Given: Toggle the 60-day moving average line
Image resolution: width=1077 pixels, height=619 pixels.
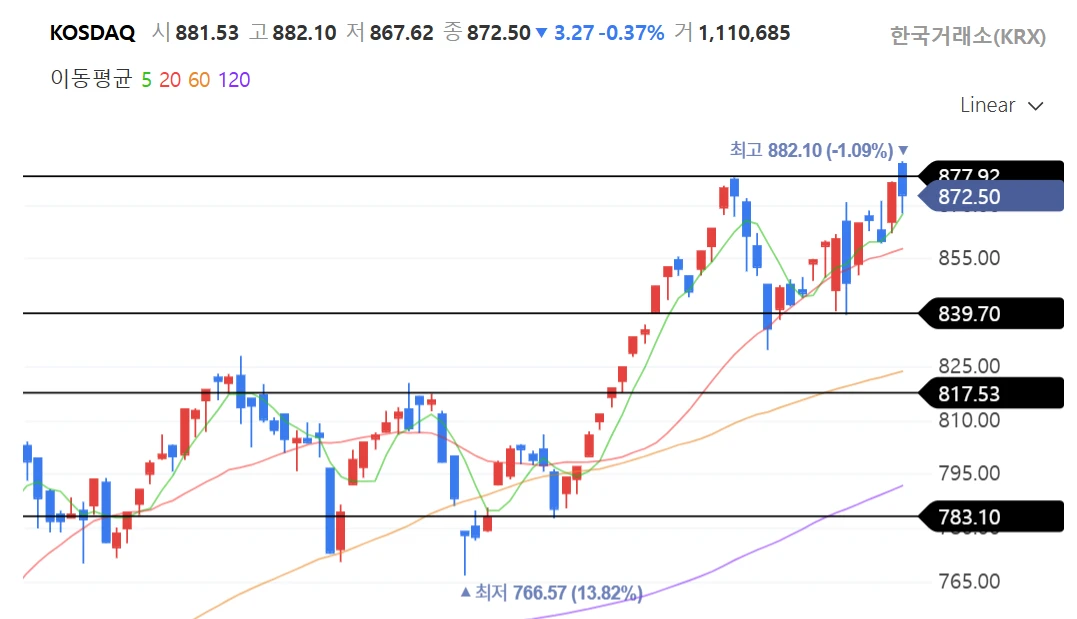Looking at the screenshot, I should tap(199, 80).
